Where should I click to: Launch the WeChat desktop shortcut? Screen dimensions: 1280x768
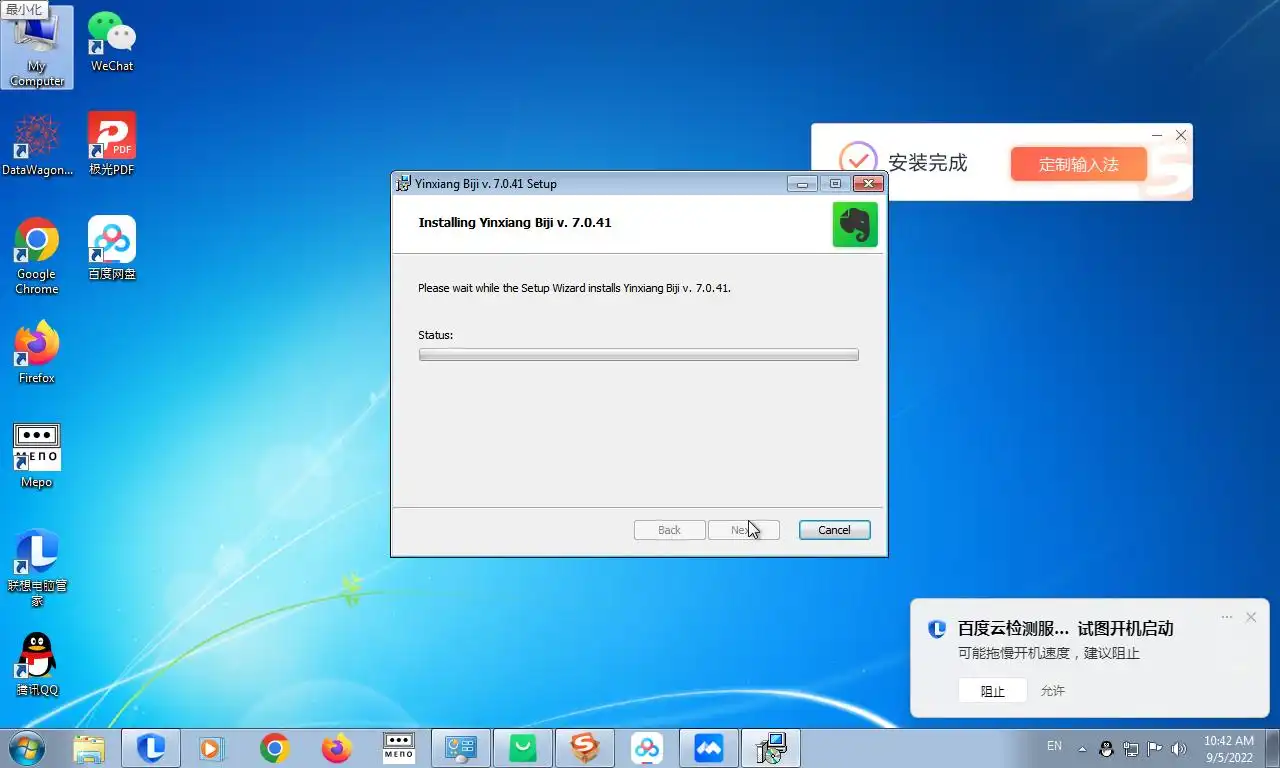click(x=112, y=42)
